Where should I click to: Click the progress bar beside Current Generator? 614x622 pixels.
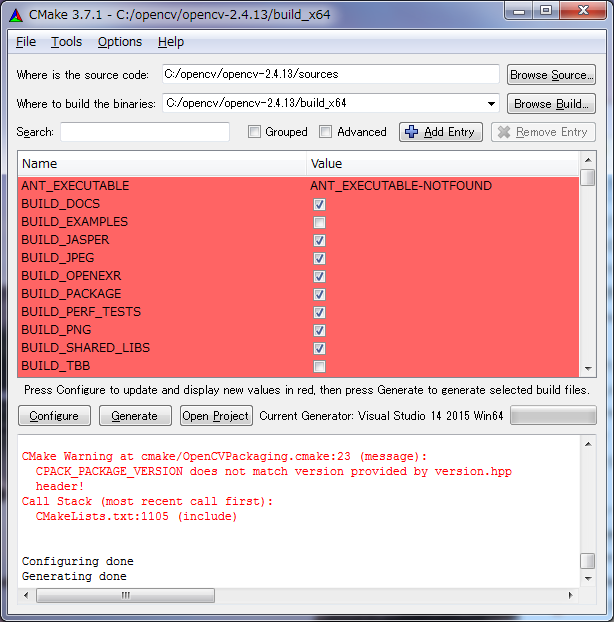(553, 415)
